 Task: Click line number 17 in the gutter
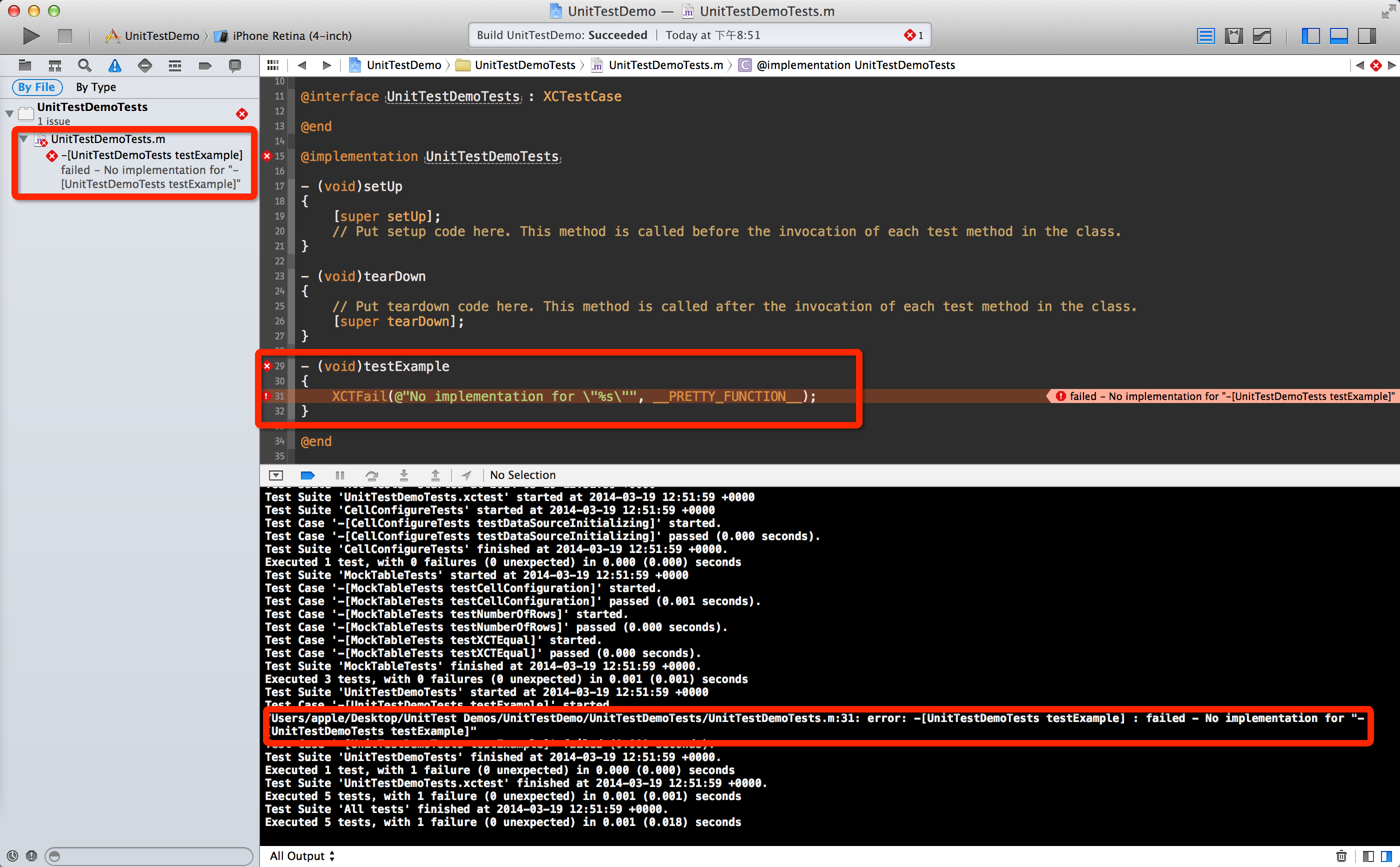pos(279,186)
